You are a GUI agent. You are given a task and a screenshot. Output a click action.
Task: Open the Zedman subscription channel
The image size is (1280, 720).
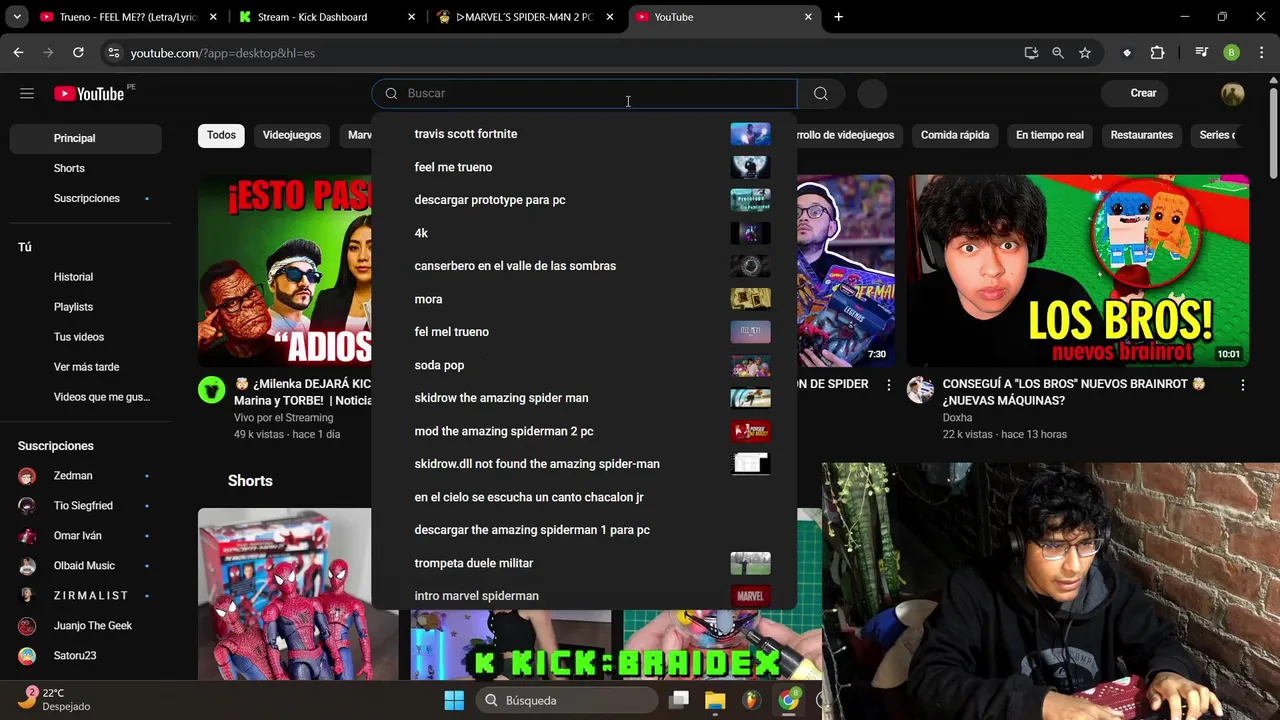(x=85, y=476)
